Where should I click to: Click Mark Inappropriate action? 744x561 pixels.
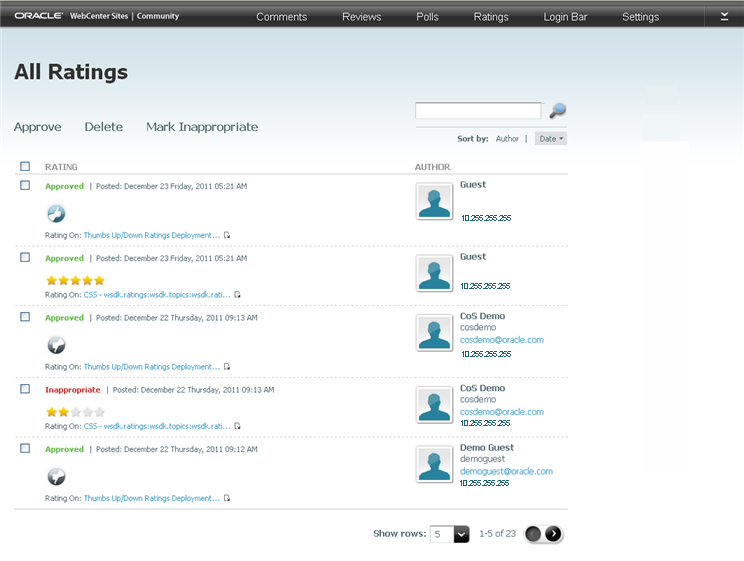pyautogui.click(x=202, y=127)
